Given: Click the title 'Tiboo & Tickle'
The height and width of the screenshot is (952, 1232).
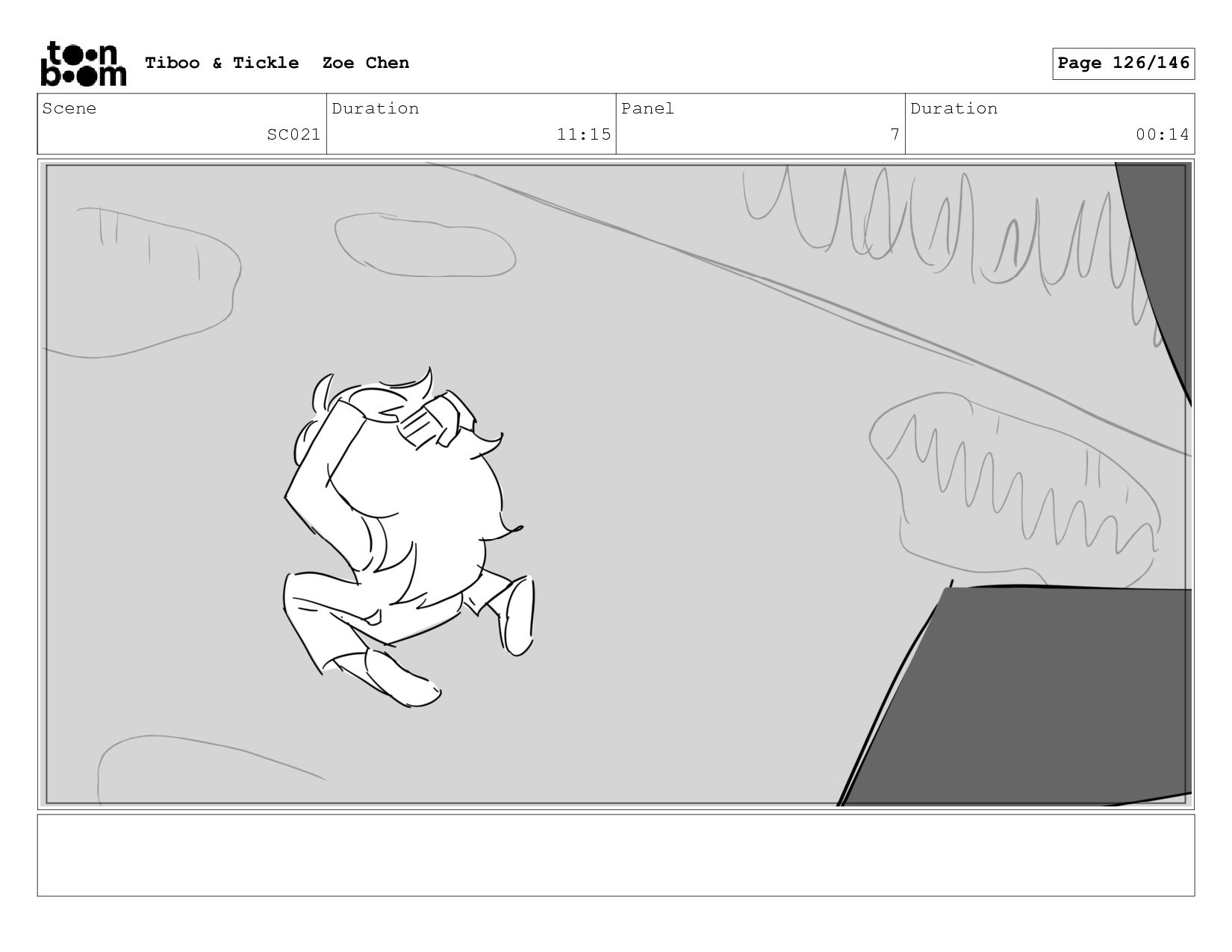Looking at the screenshot, I should click(222, 63).
